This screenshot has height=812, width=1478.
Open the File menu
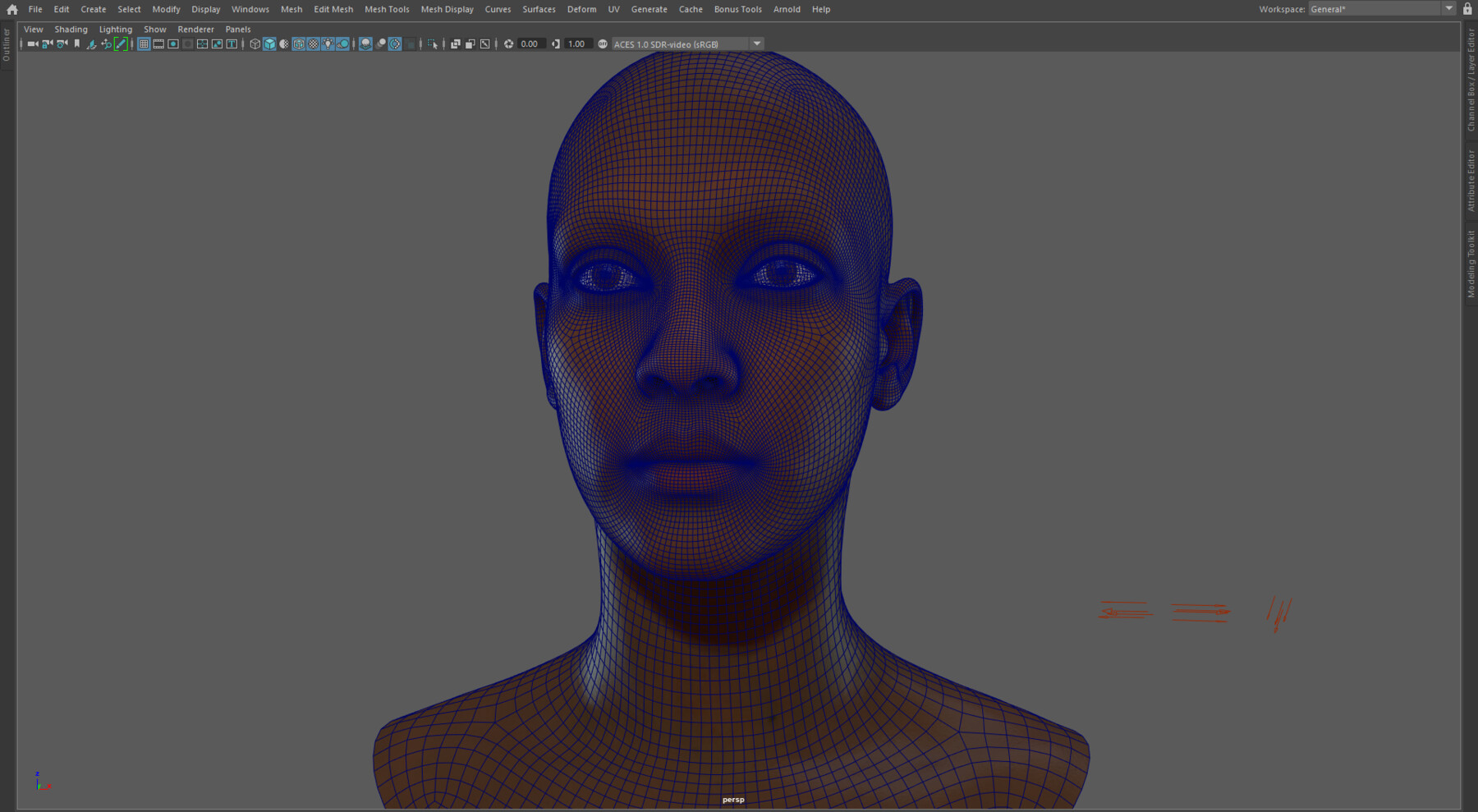click(x=35, y=9)
